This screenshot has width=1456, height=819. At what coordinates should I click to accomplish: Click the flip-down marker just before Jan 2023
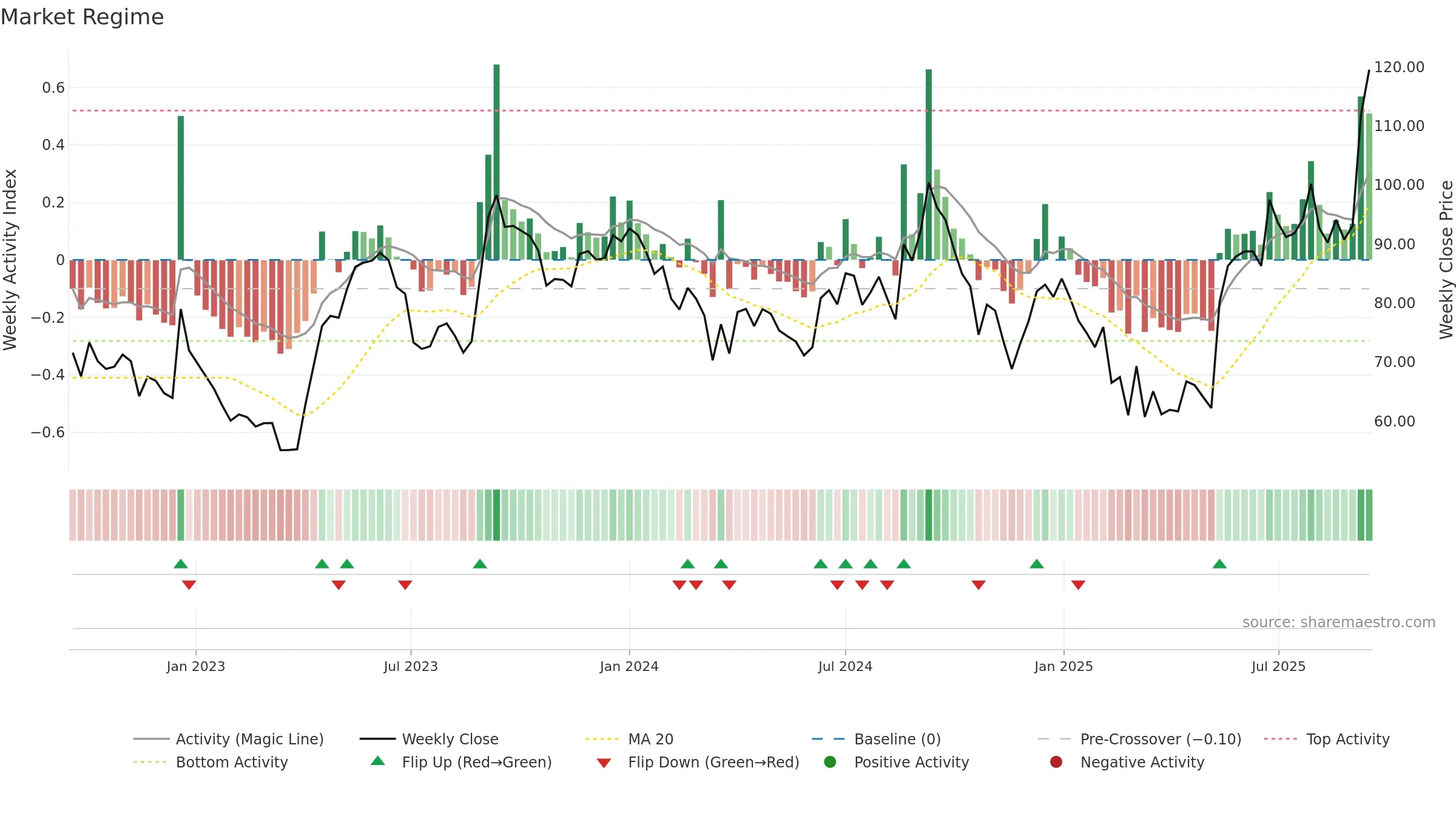pyautogui.click(x=189, y=585)
